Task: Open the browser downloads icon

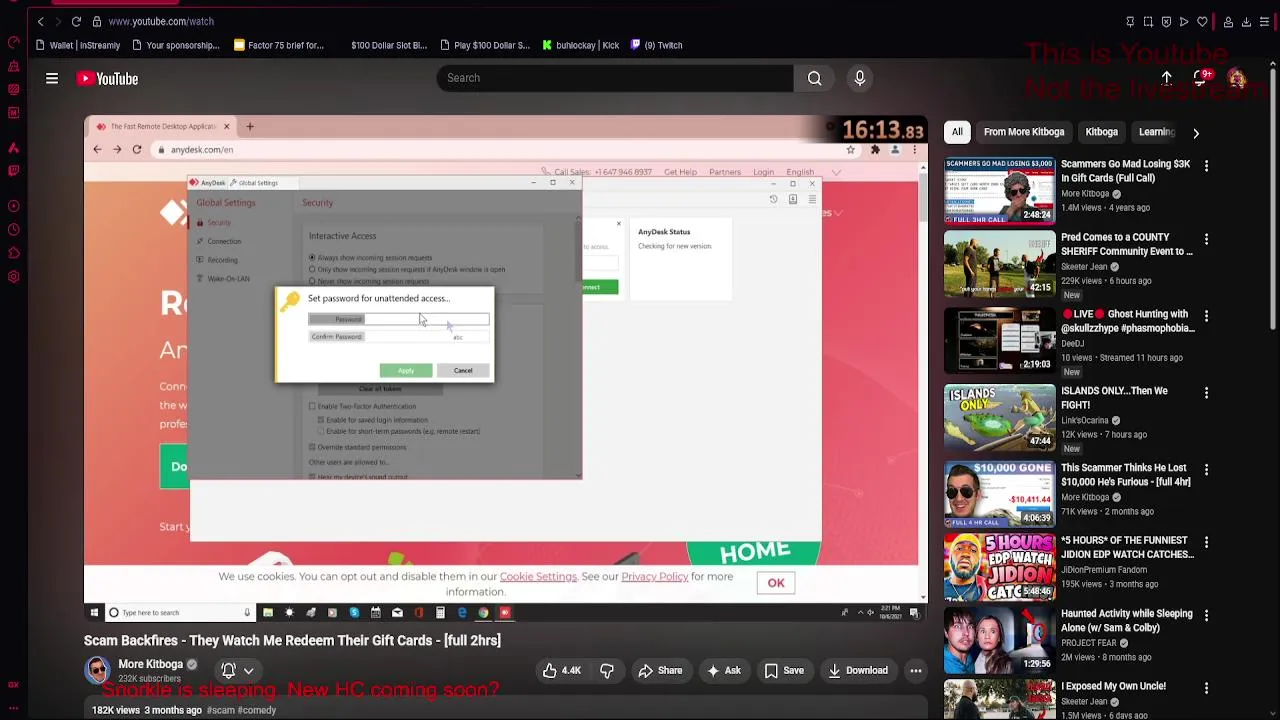Action: click(1246, 21)
